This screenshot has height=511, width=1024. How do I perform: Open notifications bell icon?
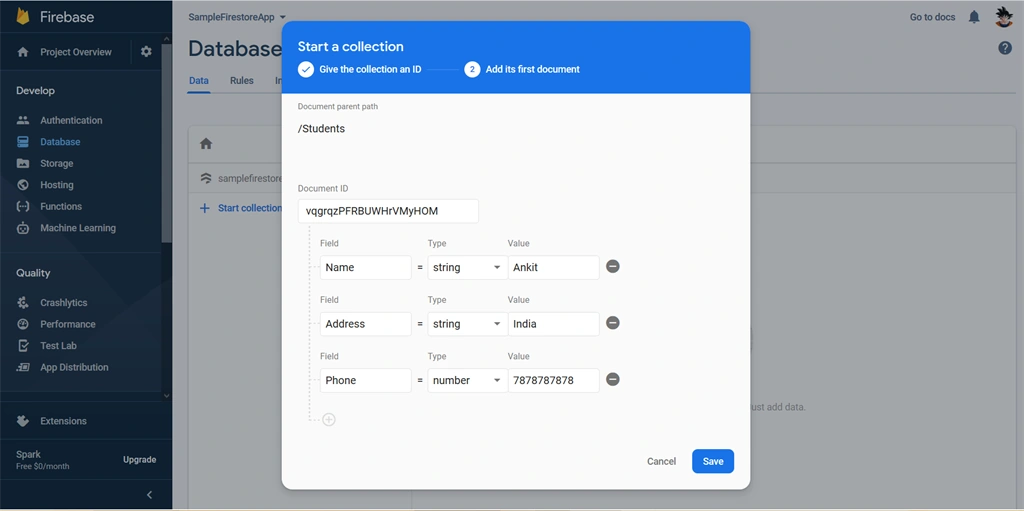(x=974, y=17)
